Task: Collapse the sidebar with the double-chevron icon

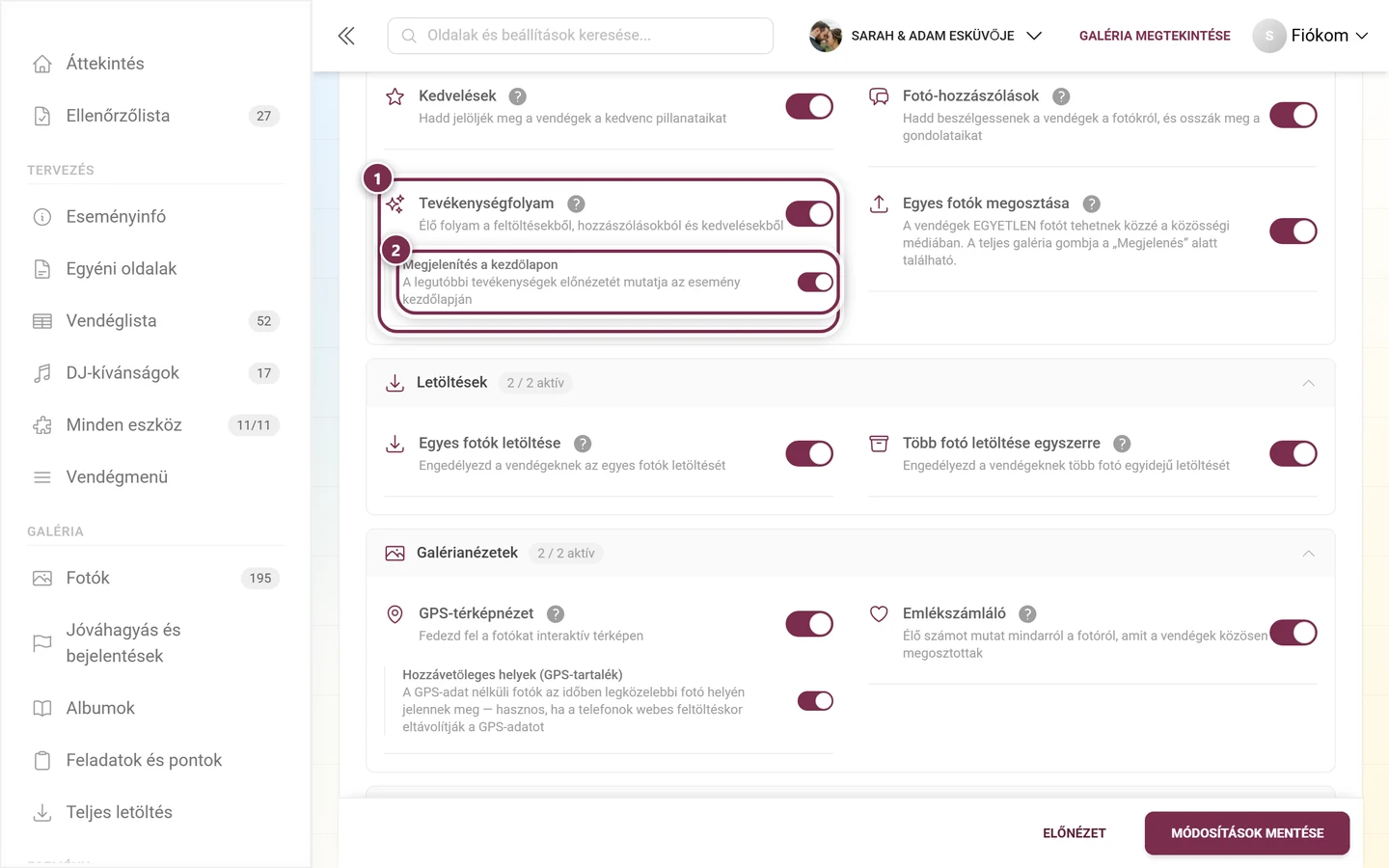Action: pos(346,36)
